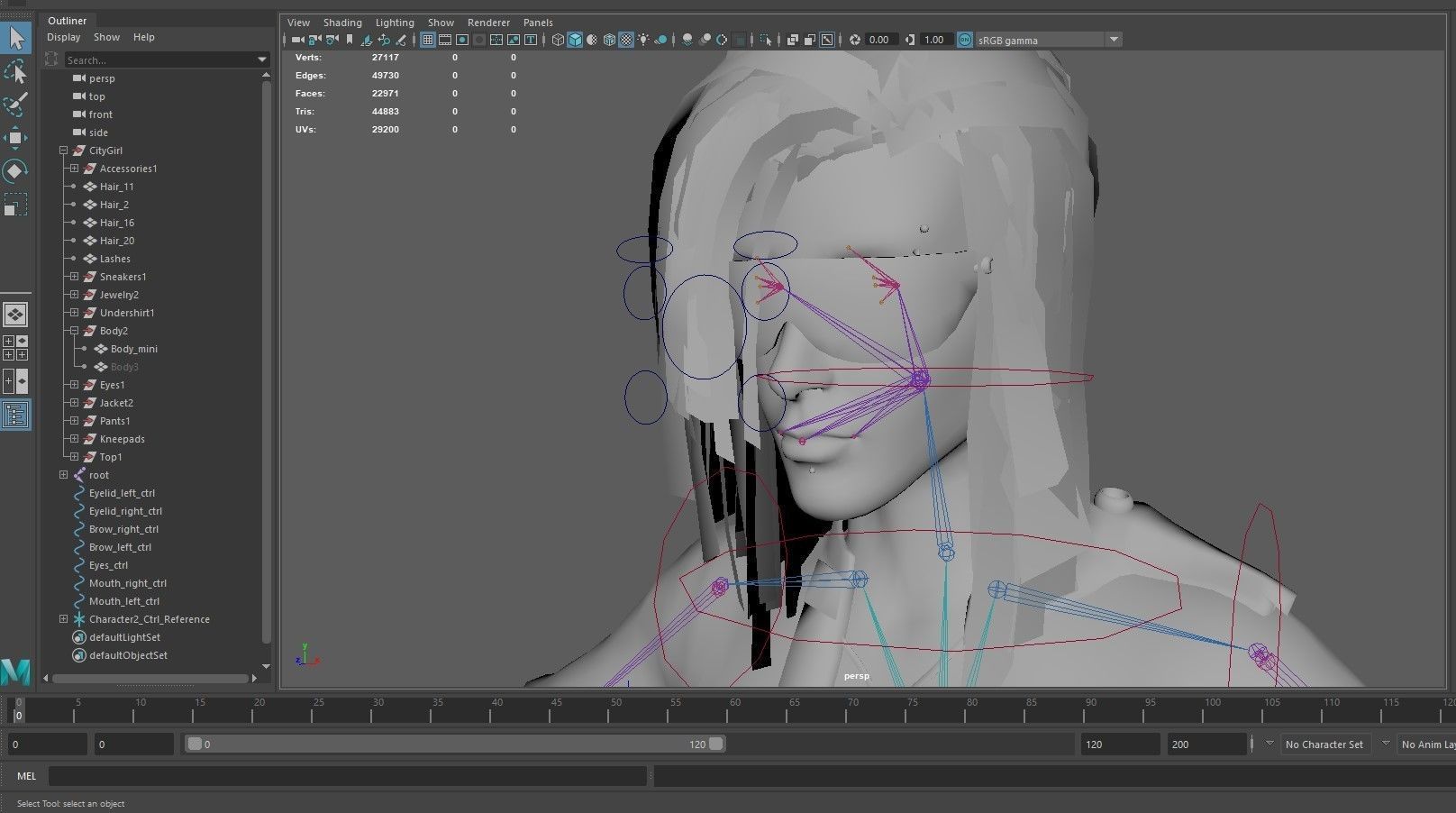Click the No Anim Layer button
The width and height of the screenshot is (1456, 813).
click(x=1427, y=744)
